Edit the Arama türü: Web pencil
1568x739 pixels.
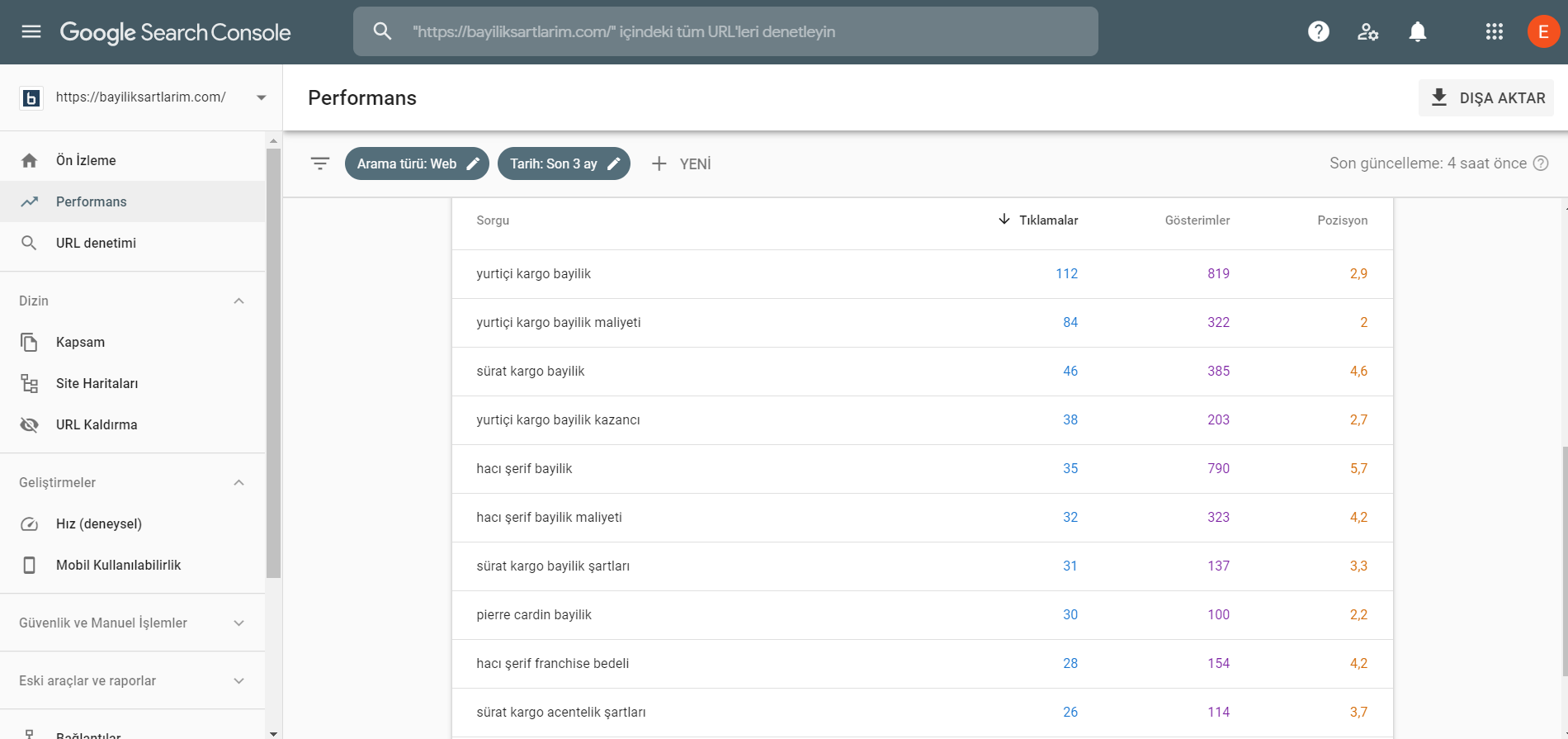pyautogui.click(x=473, y=163)
